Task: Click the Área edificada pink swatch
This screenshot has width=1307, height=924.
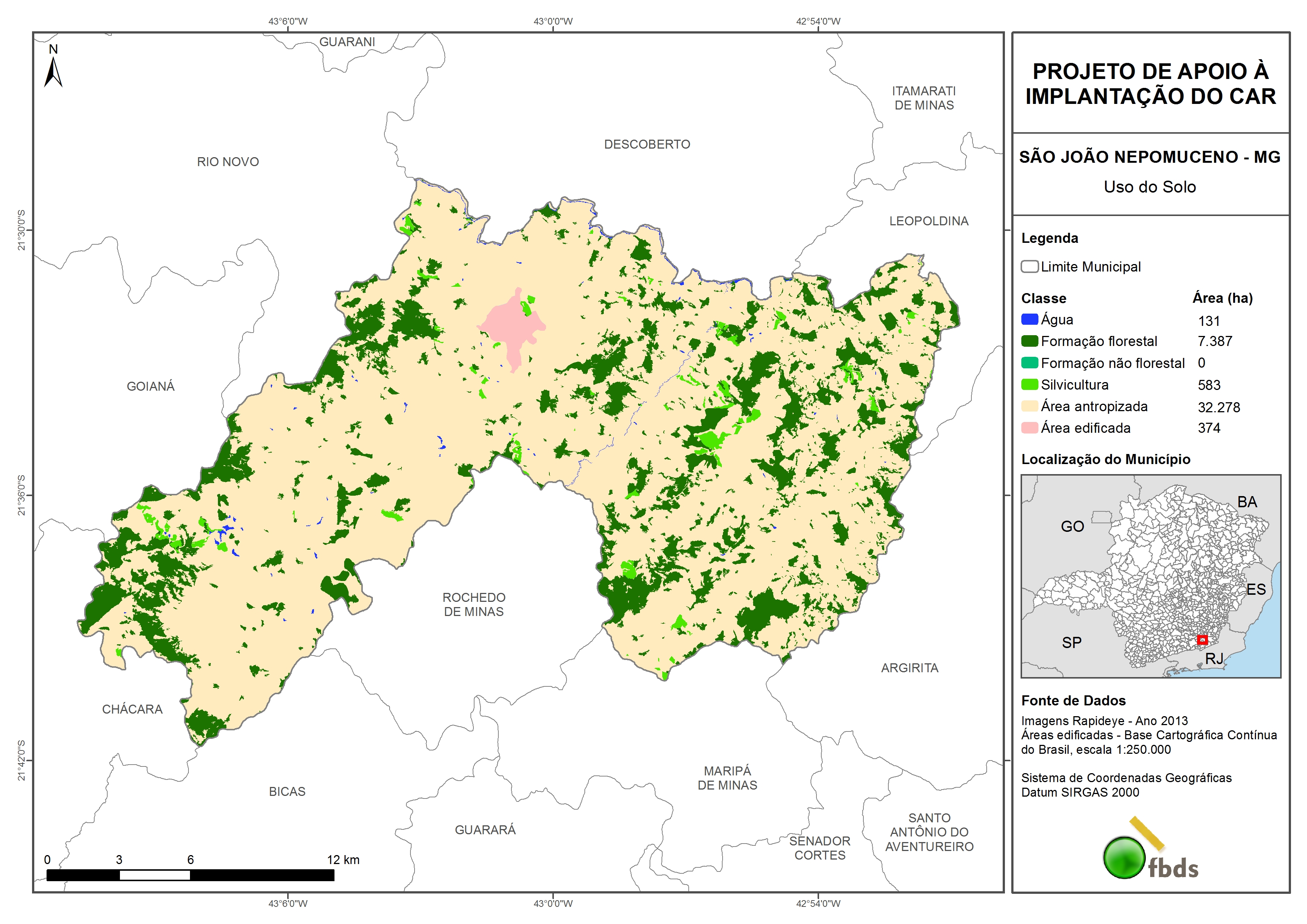Action: coord(1029,428)
